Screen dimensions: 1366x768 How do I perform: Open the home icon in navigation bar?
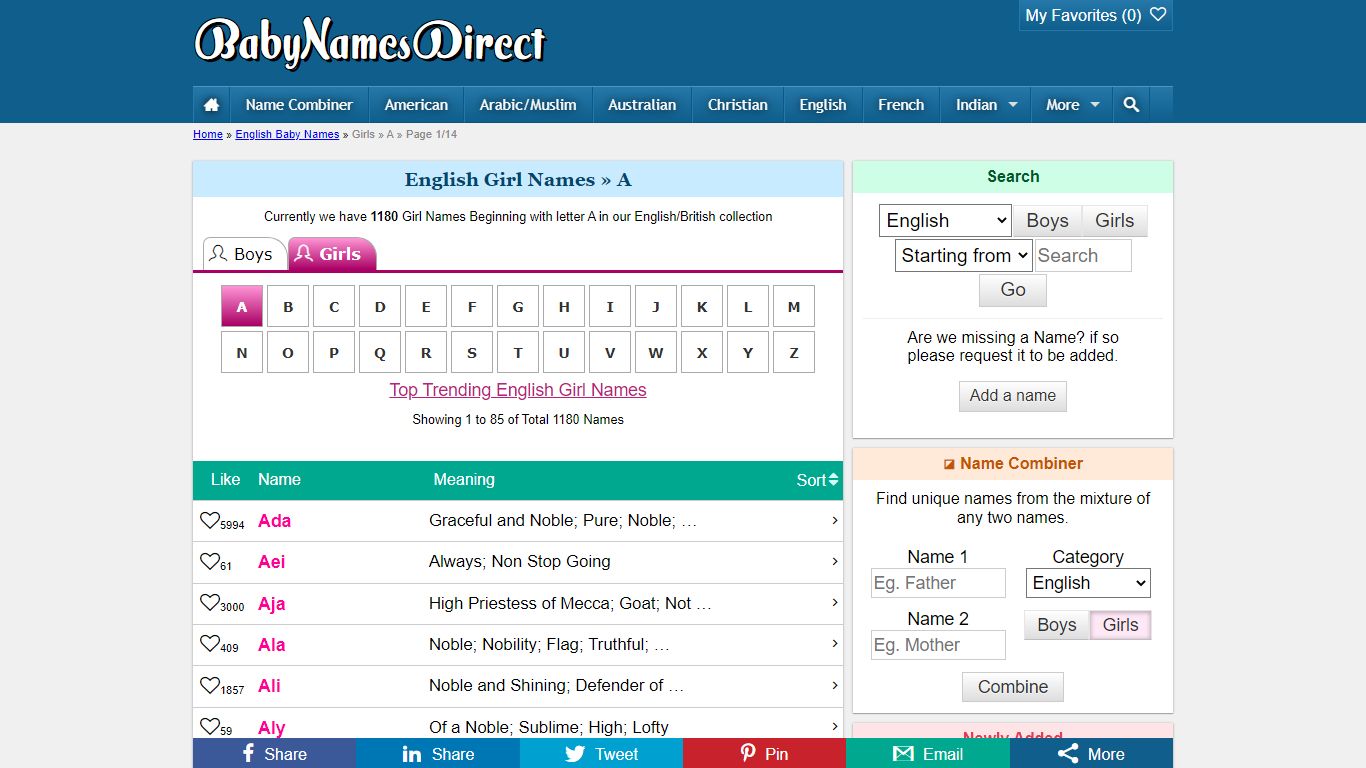(x=211, y=104)
